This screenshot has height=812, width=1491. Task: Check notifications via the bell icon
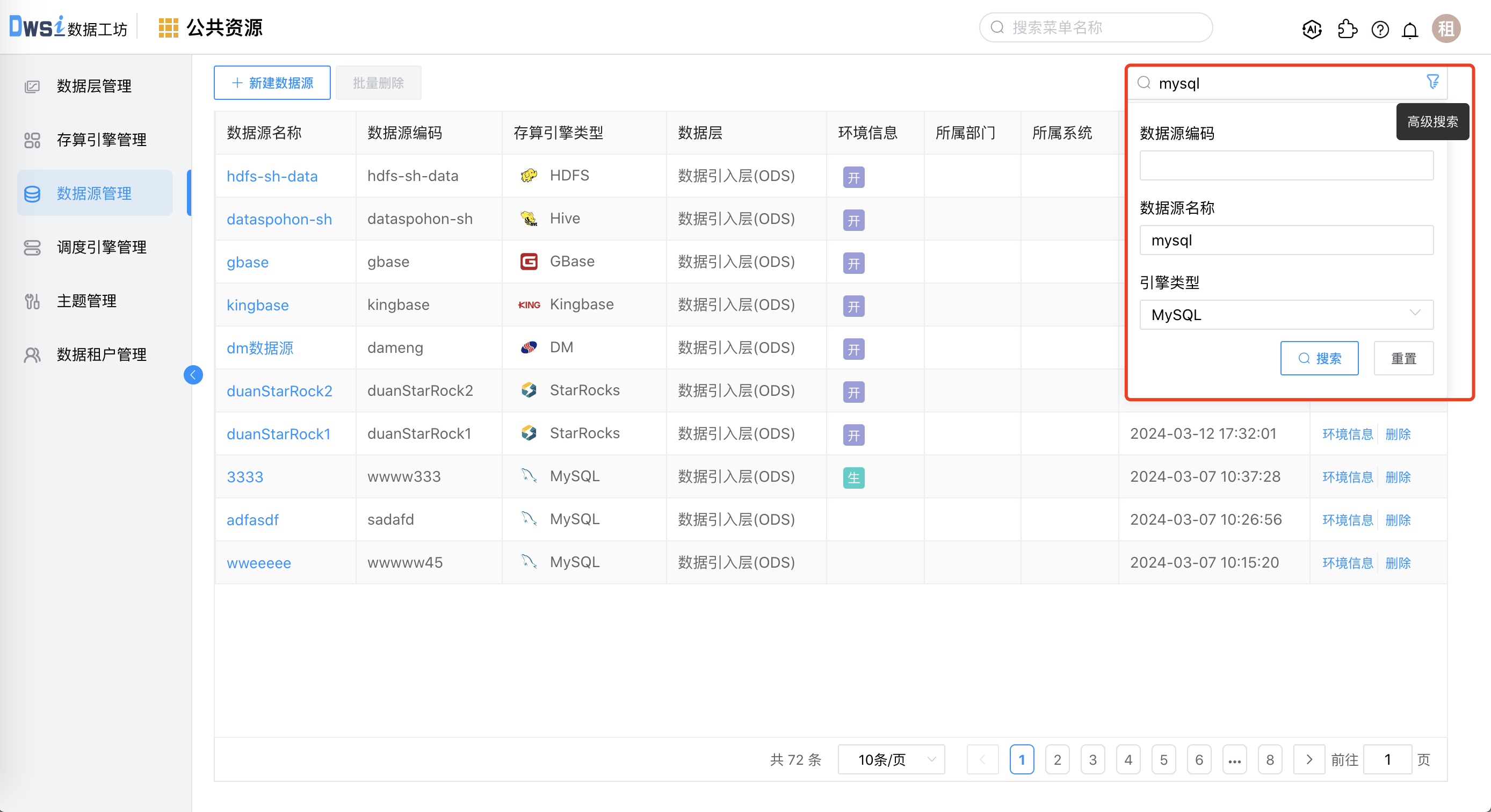(x=1410, y=30)
